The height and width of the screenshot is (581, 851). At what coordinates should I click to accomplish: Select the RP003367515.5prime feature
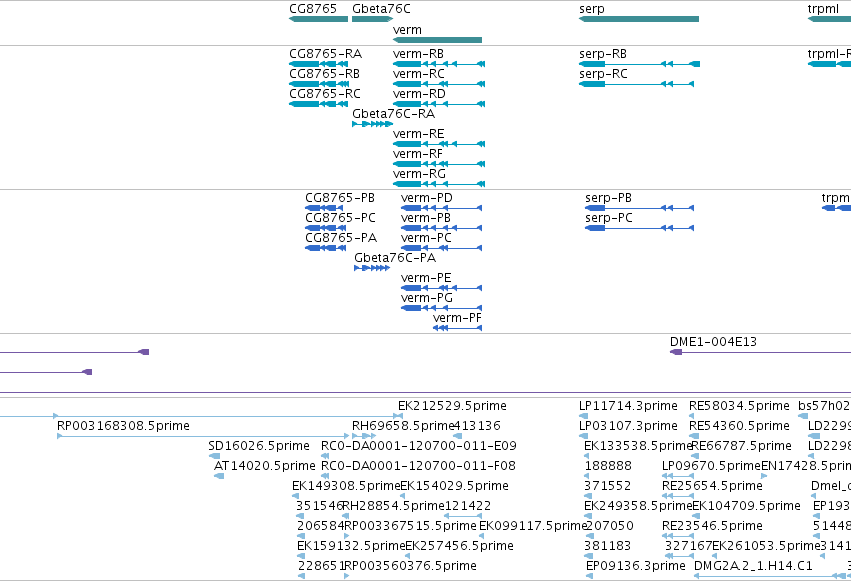click(347, 536)
